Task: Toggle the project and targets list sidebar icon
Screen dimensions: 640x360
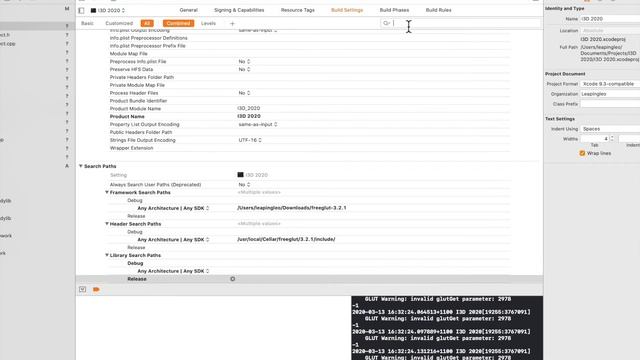Action: click(x=81, y=11)
